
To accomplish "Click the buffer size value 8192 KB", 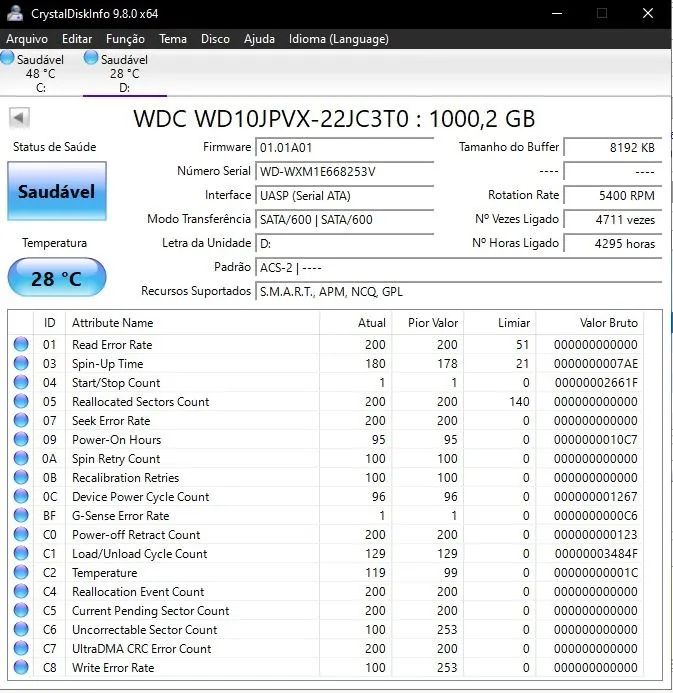I will pos(613,147).
